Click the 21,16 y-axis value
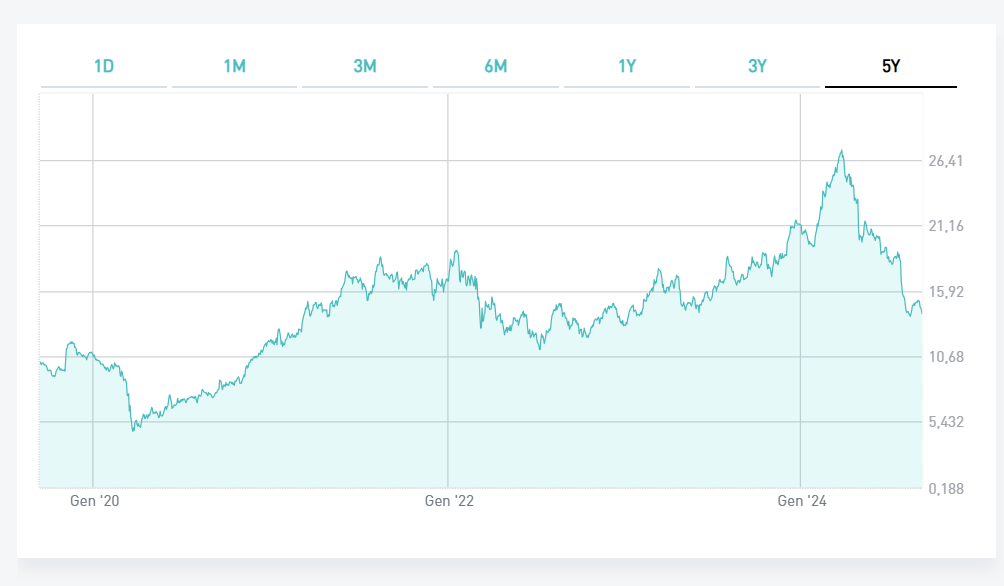The image size is (1004, 586). point(945,226)
